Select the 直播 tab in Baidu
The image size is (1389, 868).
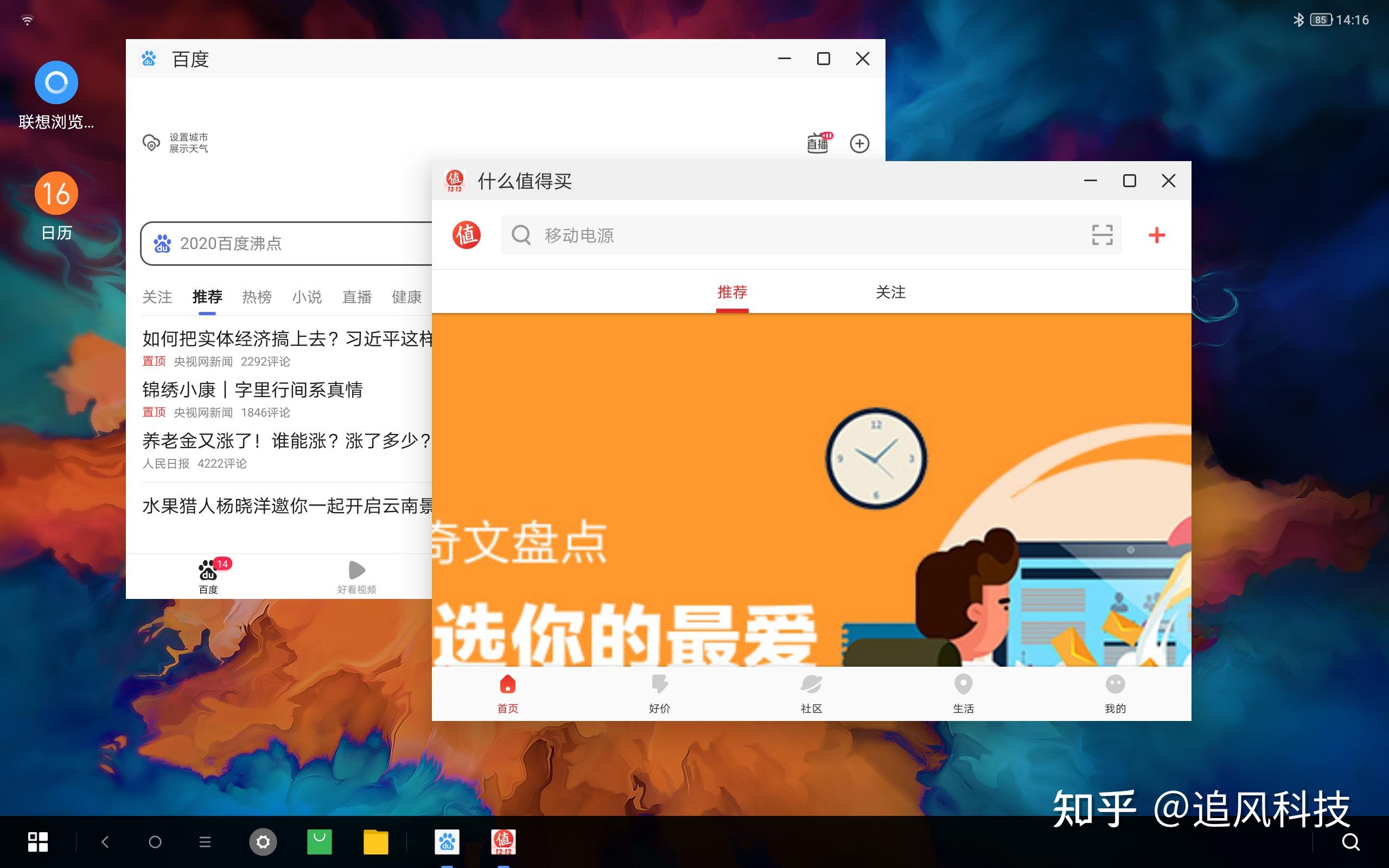(x=357, y=297)
